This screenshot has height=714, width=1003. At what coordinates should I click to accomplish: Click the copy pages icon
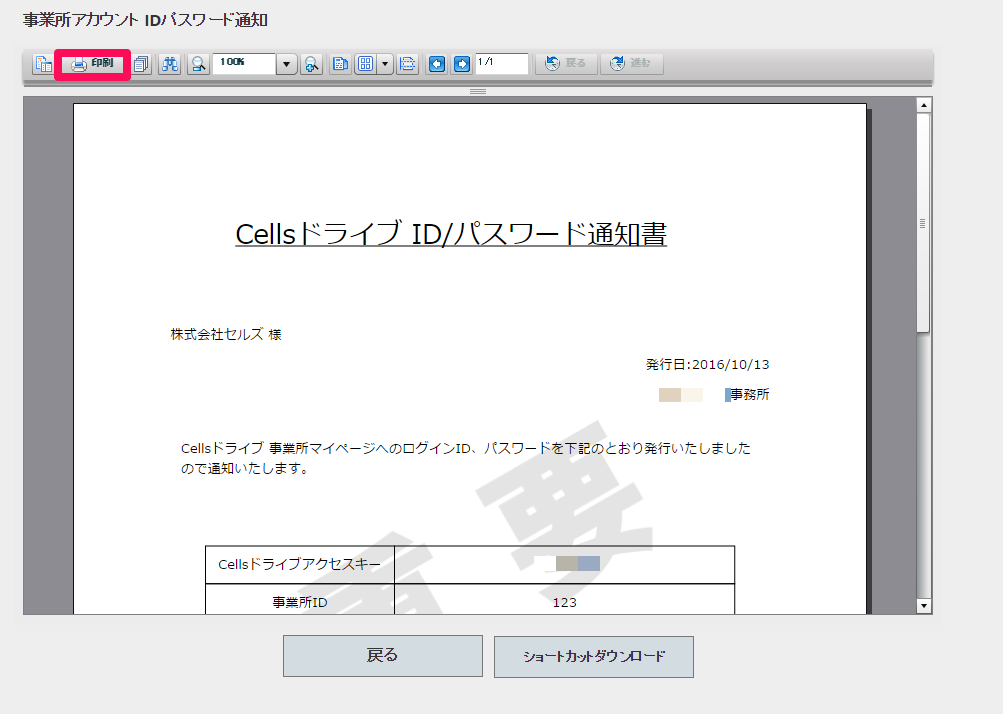[141, 64]
